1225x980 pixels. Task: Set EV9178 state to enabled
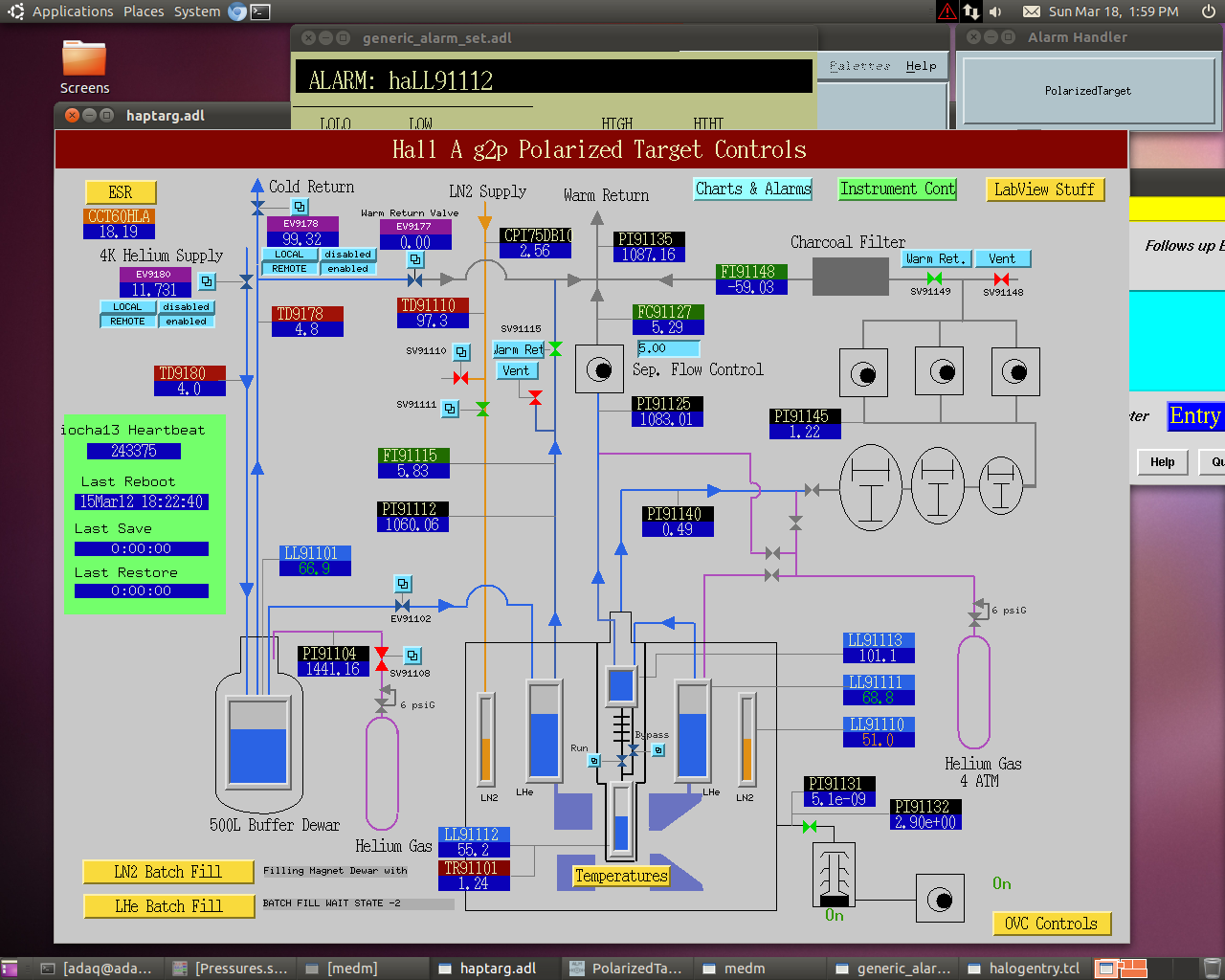347,269
